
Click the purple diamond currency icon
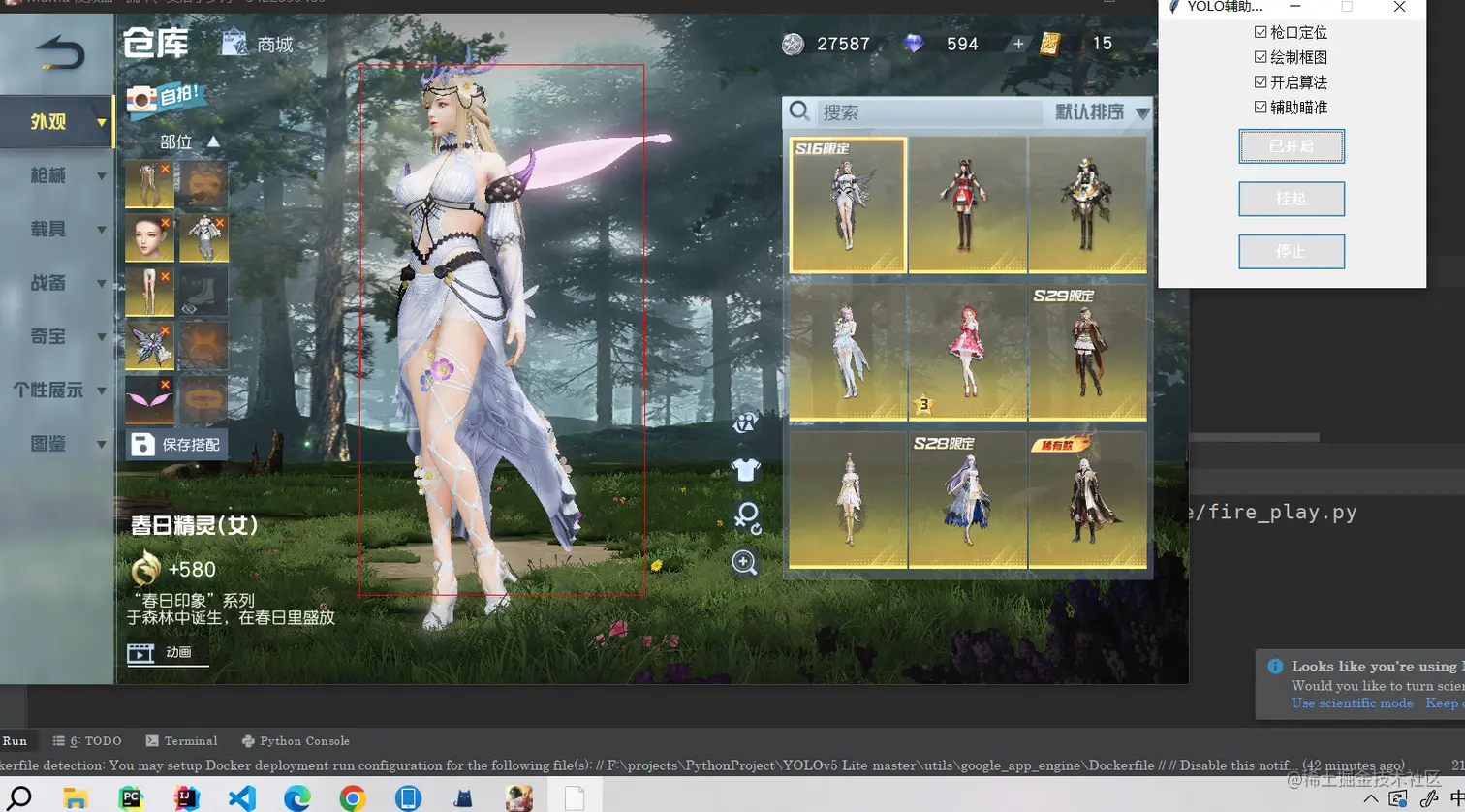[914, 44]
